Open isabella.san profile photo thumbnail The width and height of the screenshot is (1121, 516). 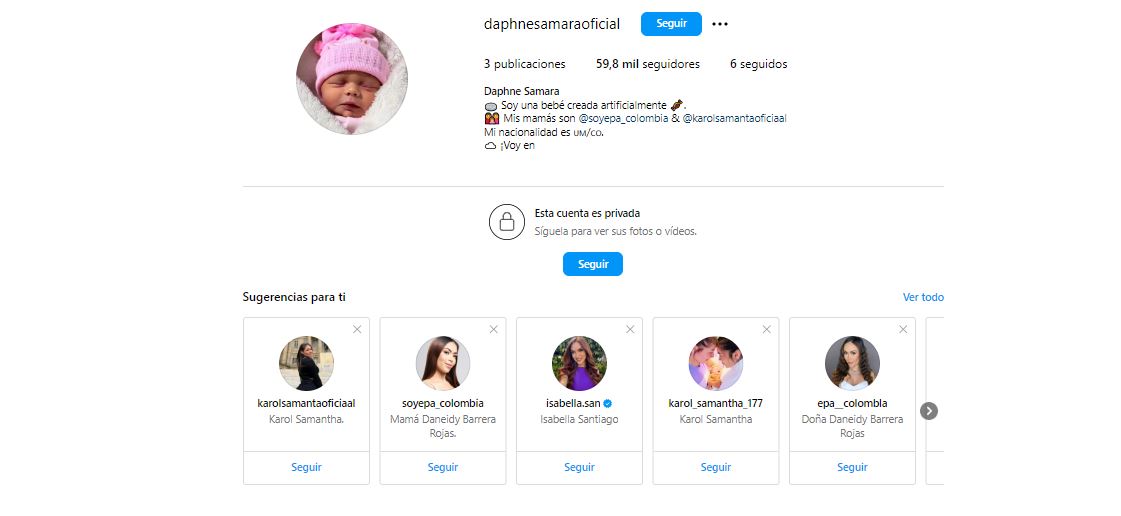[x=579, y=363]
